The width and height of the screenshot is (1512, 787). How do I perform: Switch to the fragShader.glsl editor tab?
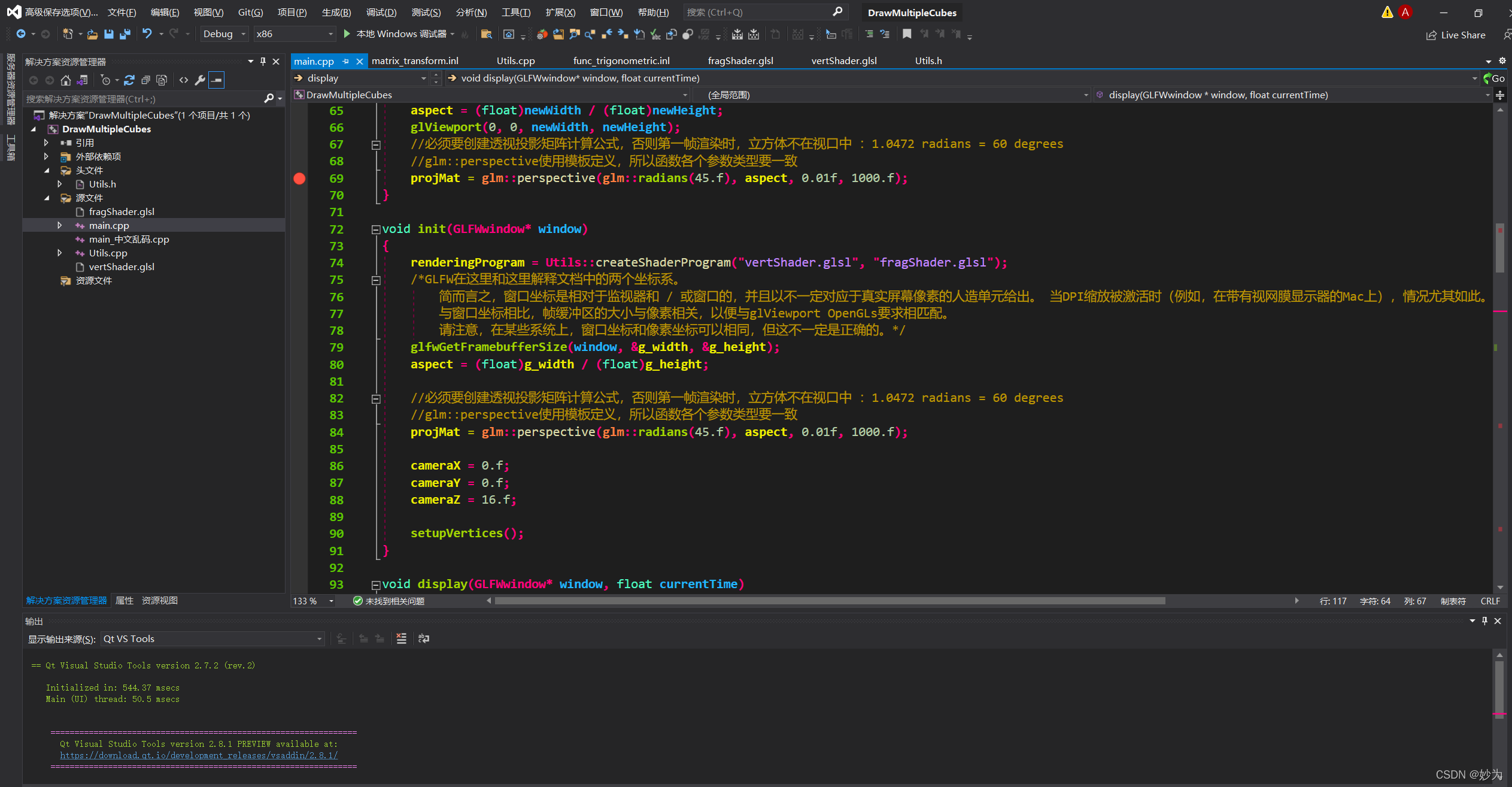pyautogui.click(x=740, y=61)
